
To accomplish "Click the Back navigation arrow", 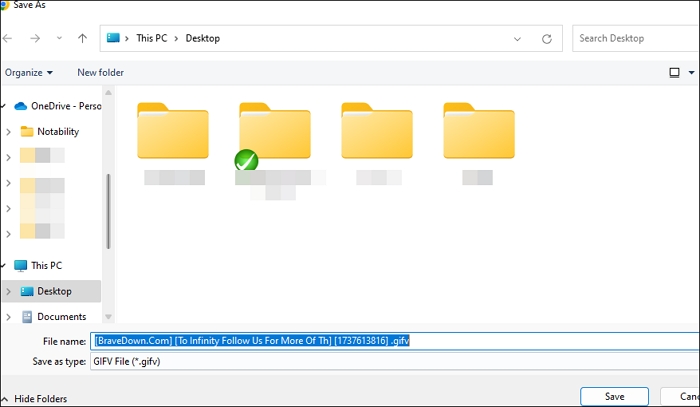I will pyautogui.click(x=8, y=39).
